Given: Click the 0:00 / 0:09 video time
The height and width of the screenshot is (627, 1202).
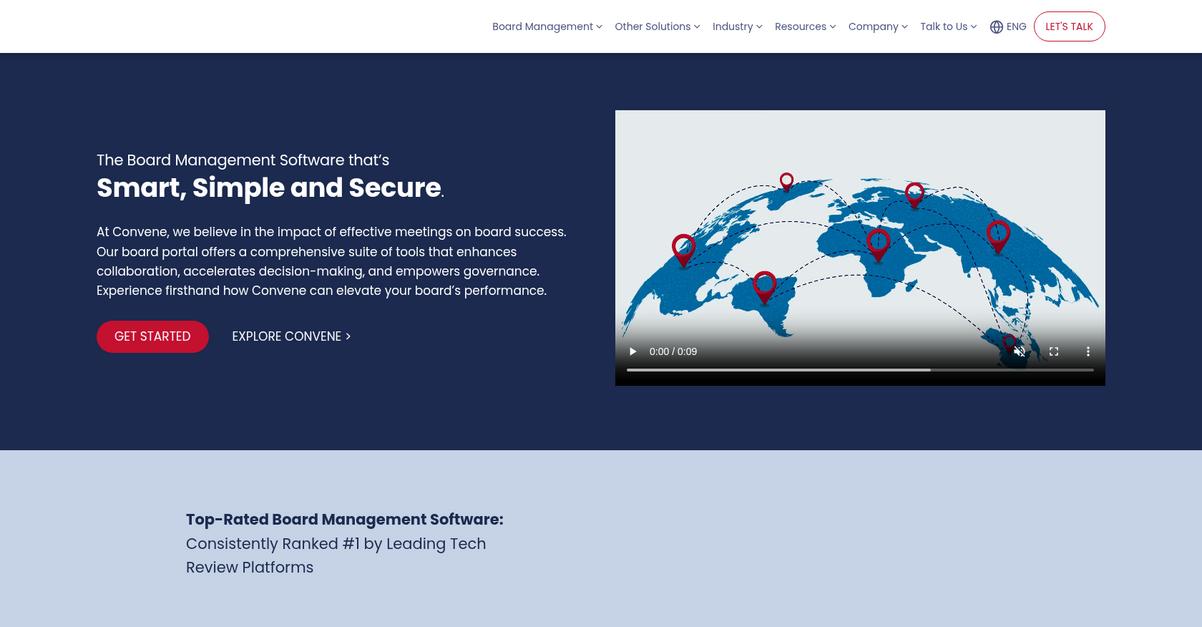Looking at the screenshot, I should point(673,352).
